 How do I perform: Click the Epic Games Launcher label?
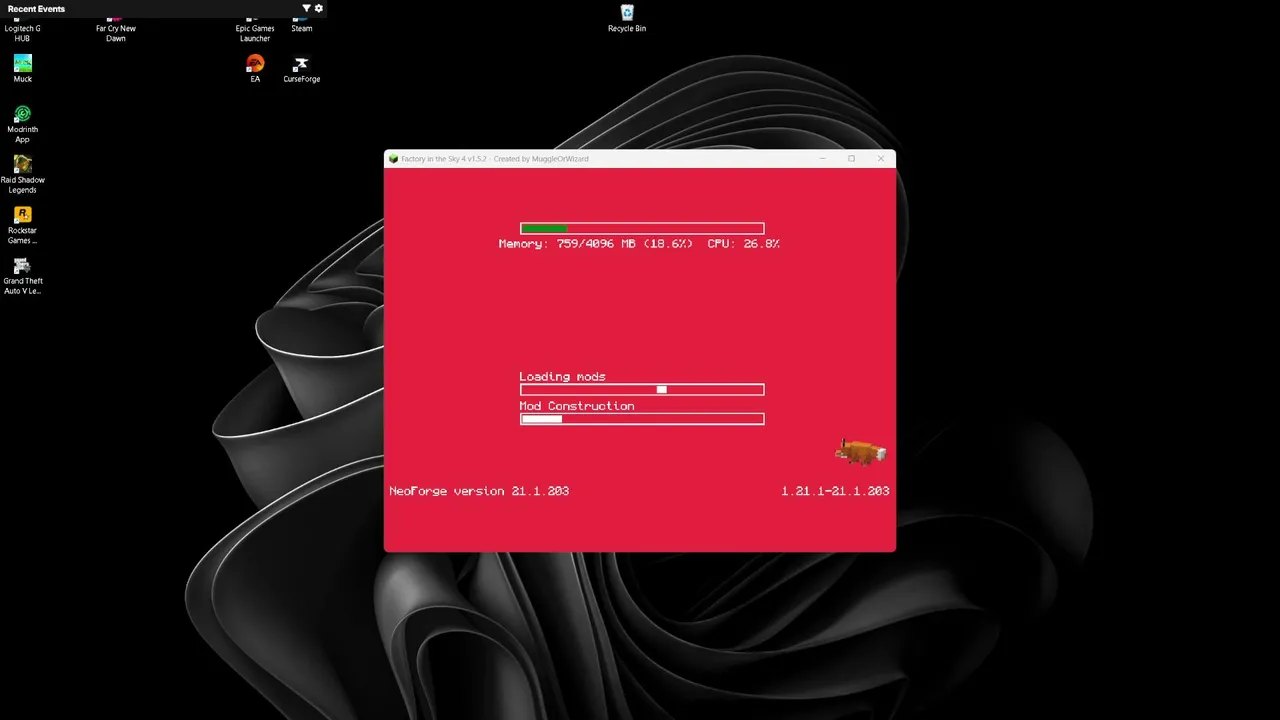pyautogui.click(x=255, y=33)
